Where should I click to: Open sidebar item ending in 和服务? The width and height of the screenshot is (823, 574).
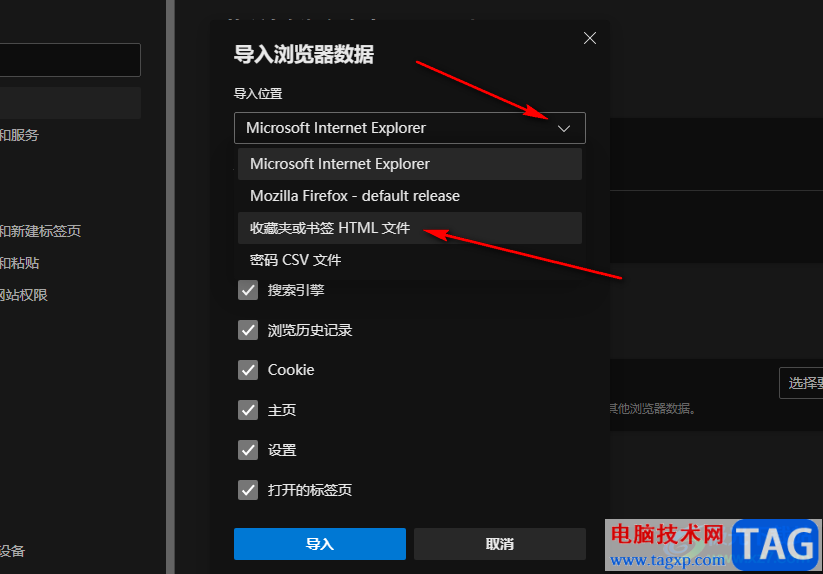coord(19,135)
